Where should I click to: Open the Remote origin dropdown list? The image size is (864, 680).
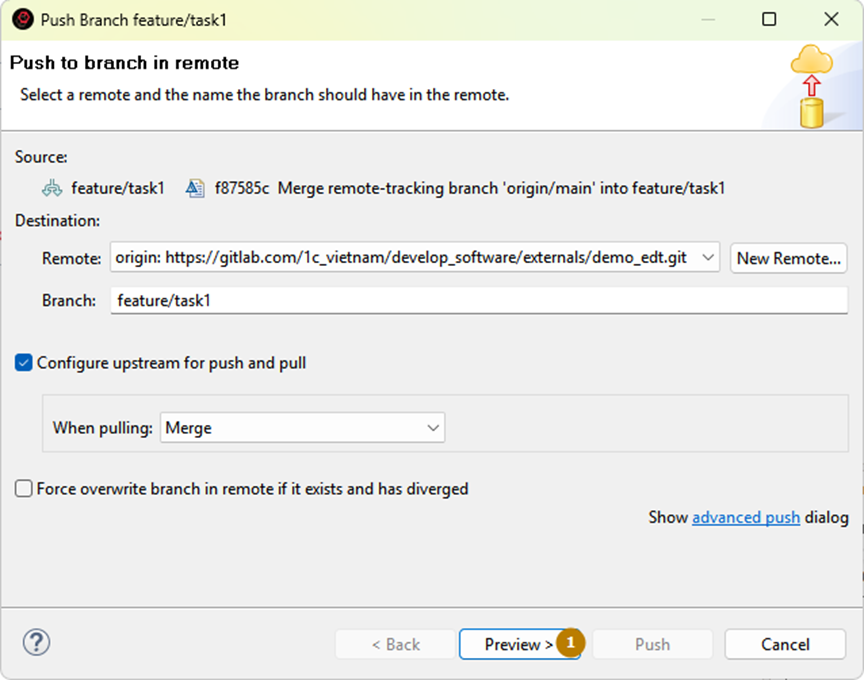click(708, 258)
